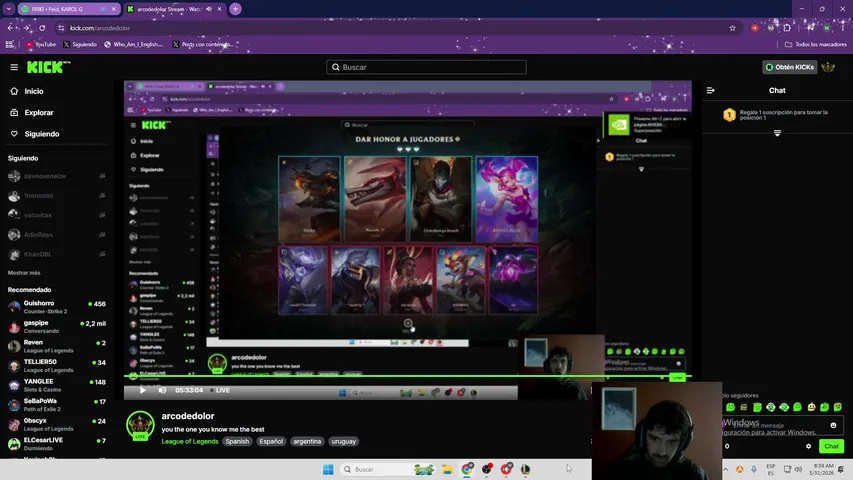Click the KICK logo
853x480 pixels.
coord(48,67)
